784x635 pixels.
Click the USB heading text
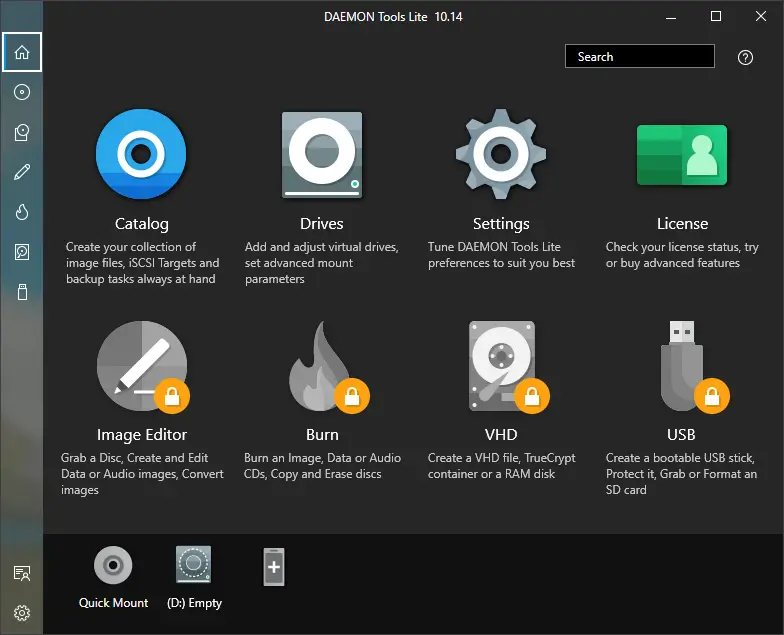pyautogui.click(x=681, y=434)
